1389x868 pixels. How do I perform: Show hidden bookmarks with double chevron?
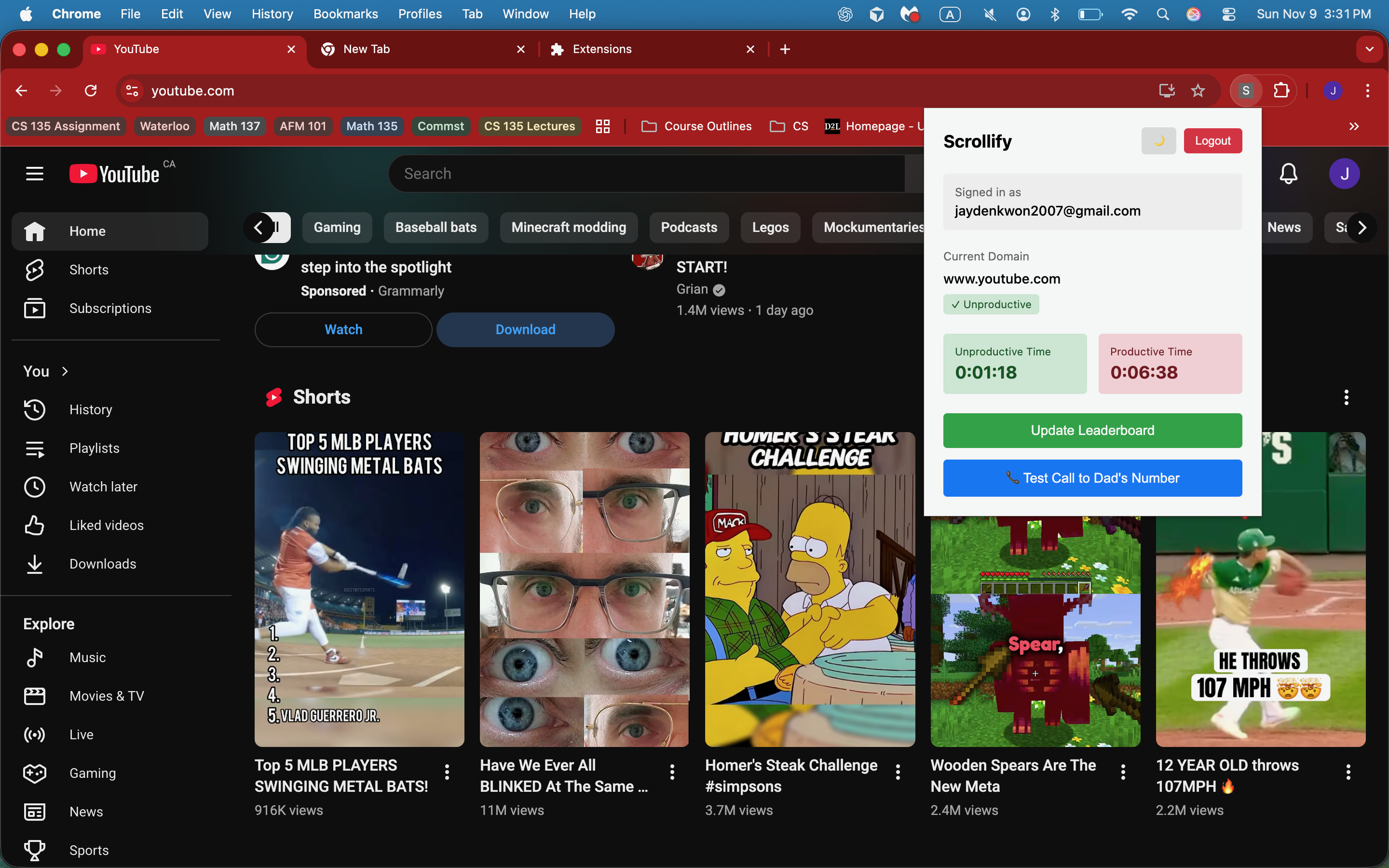click(x=1353, y=126)
